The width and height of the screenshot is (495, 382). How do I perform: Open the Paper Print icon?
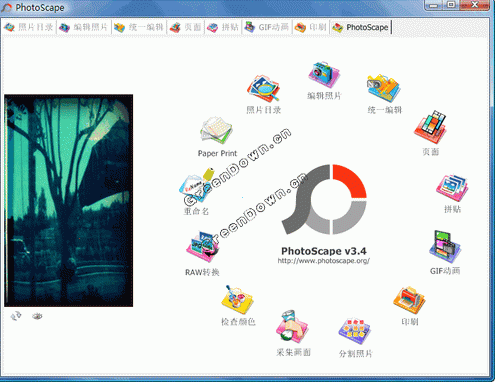point(216,130)
